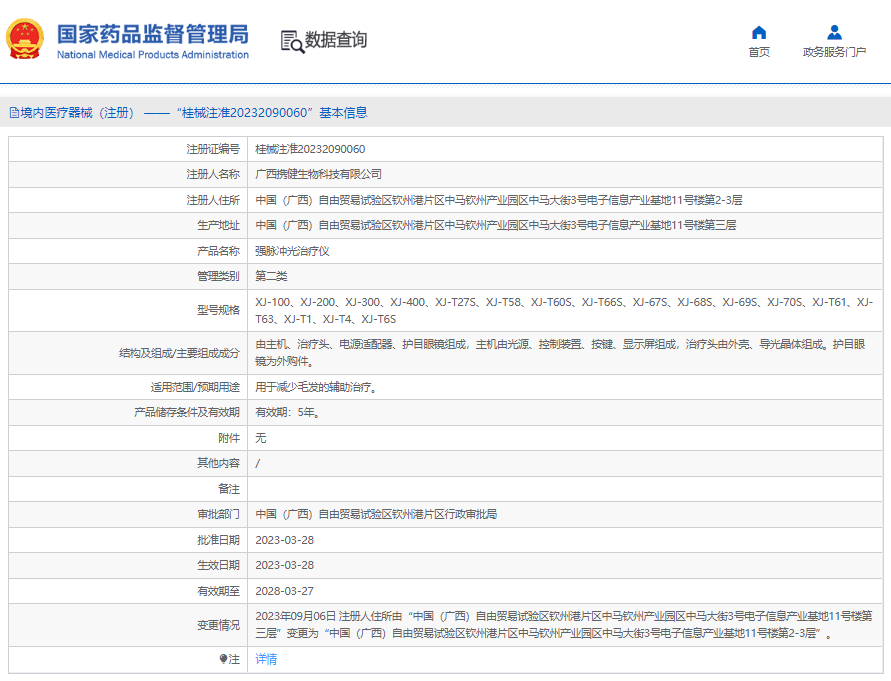The height and width of the screenshot is (681, 891).
Task: Click the 有效期至 label
Action: tap(218, 591)
